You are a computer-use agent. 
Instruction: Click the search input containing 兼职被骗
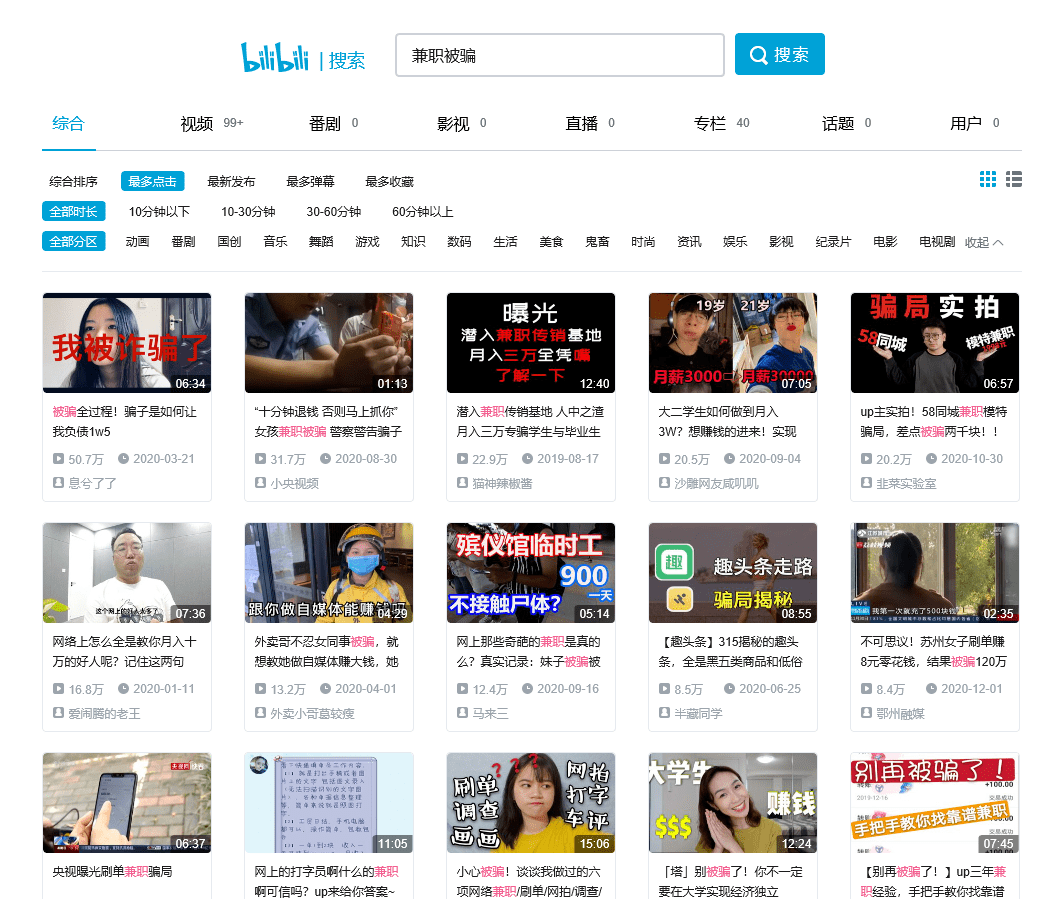tap(560, 55)
